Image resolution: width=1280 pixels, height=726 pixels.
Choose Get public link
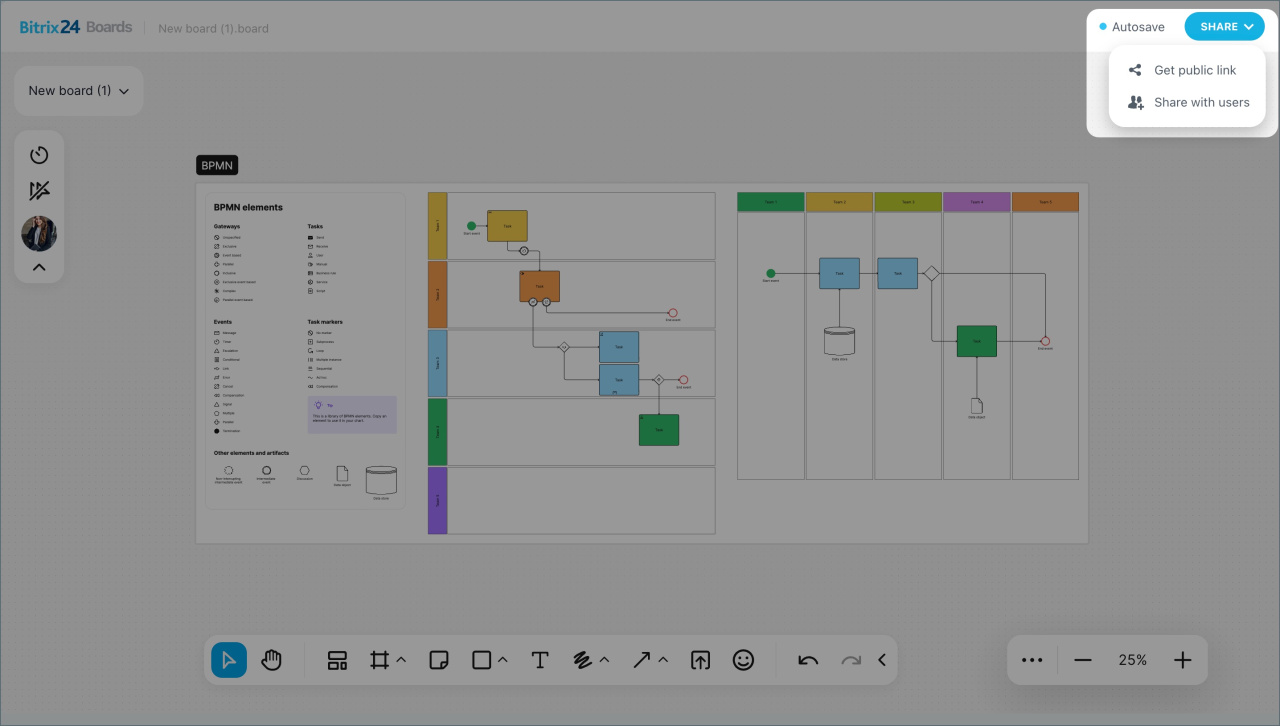tap(1194, 70)
